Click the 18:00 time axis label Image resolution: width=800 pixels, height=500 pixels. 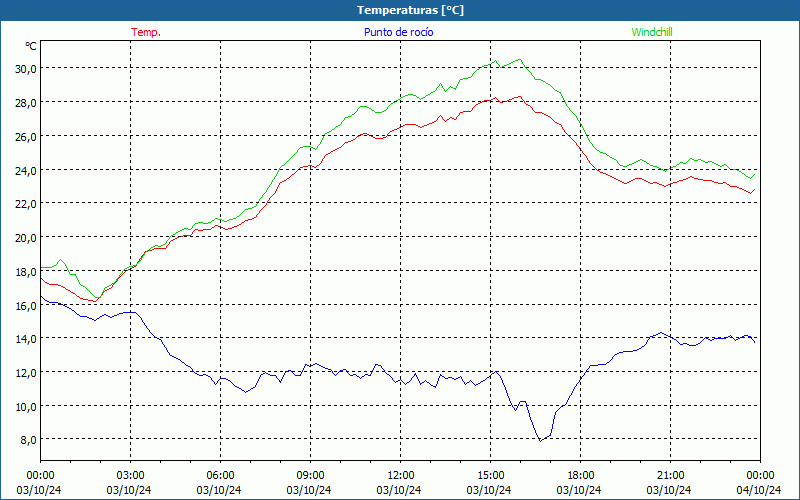[x=581, y=476]
